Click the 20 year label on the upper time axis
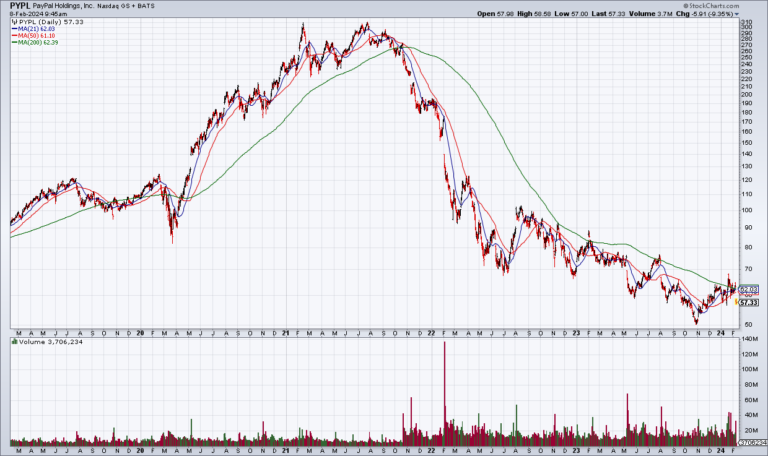Screen dimensions: 768x456 140,333
